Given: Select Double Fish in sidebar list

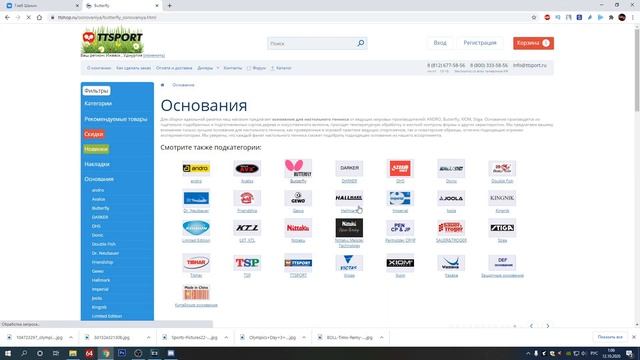Looking at the screenshot, I should coord(104,244).
